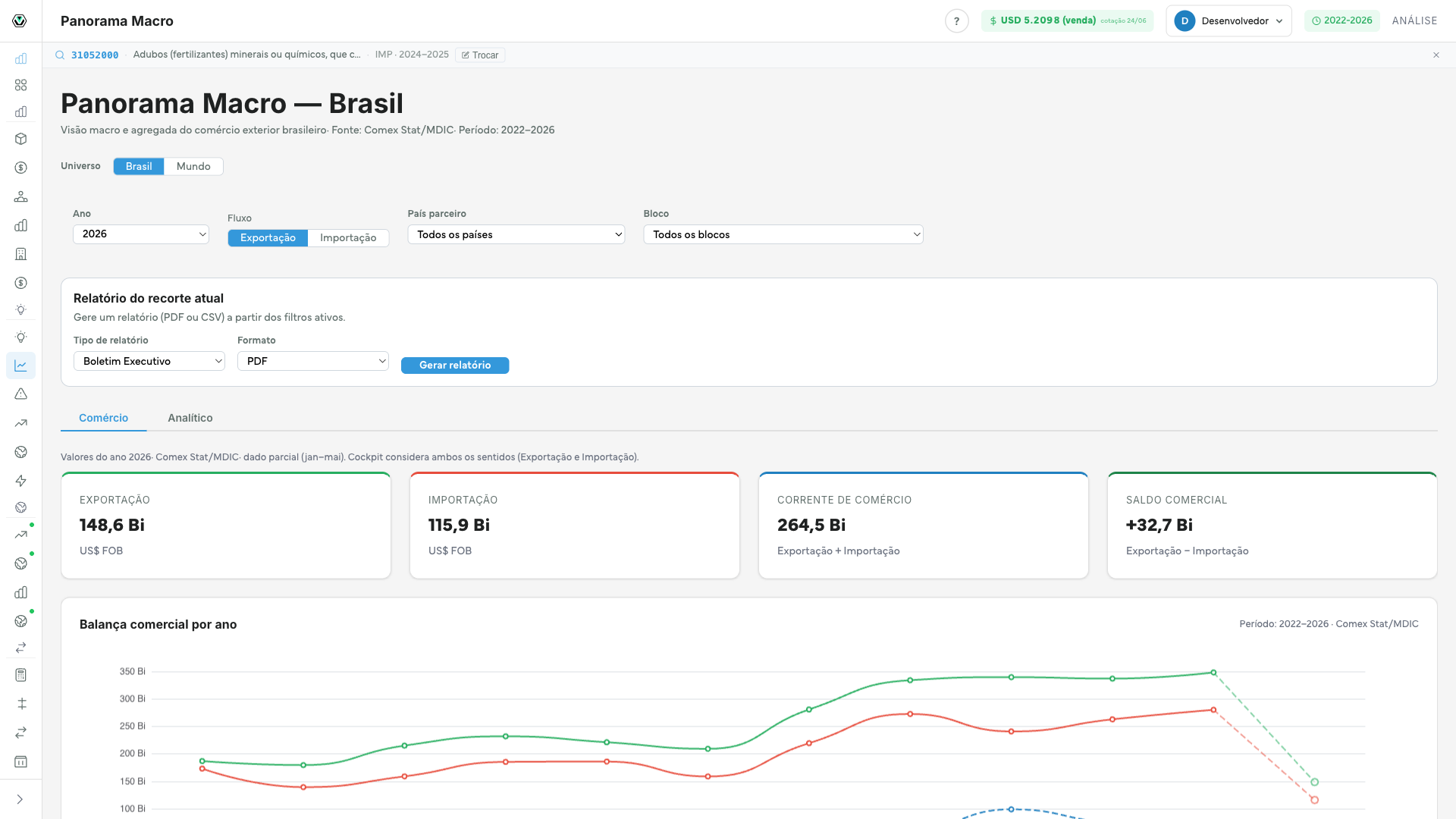Switch to the Analítico tab
The height and width of the screenshot is (819, 1456).
(x=190, y=418)
